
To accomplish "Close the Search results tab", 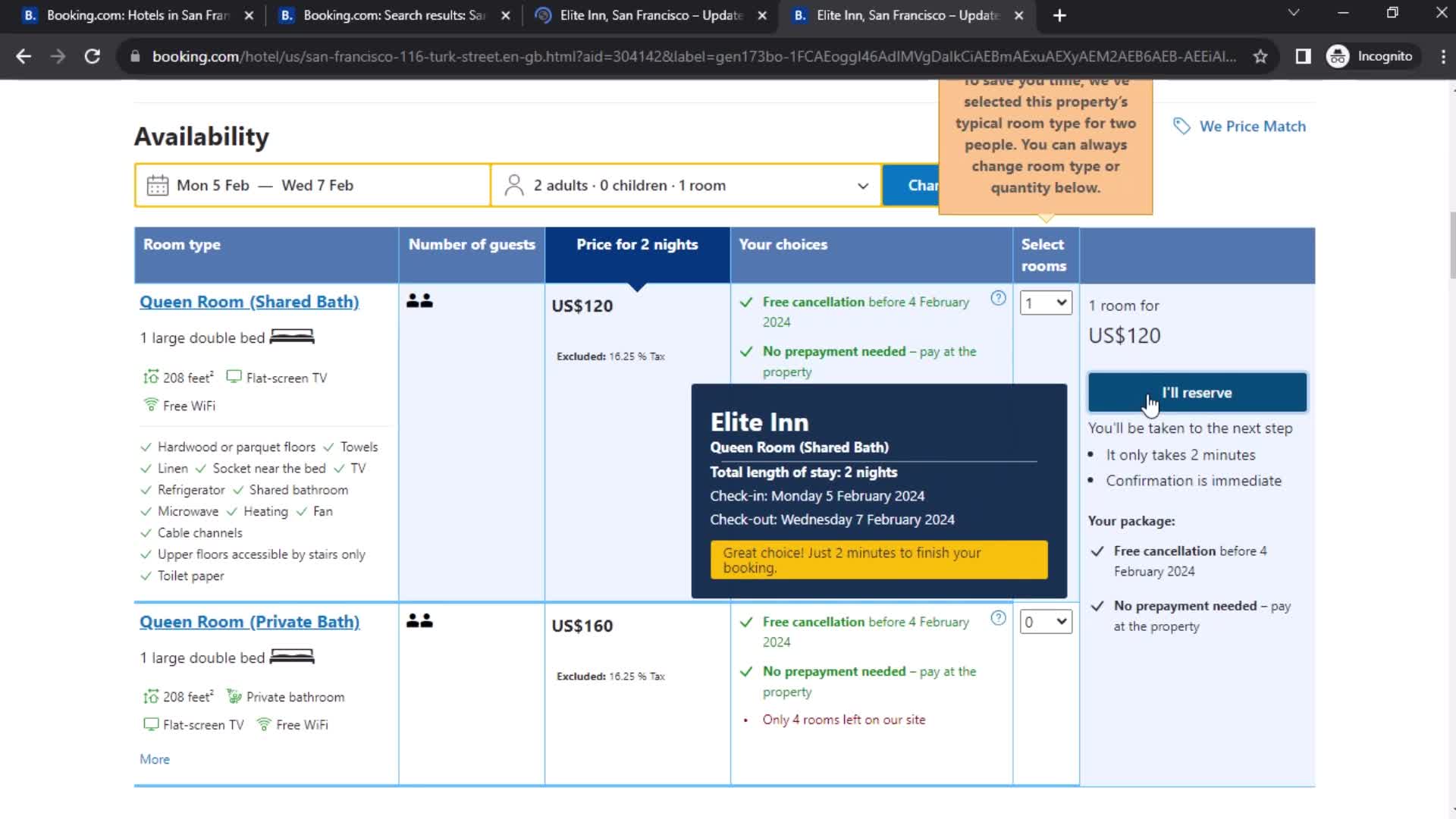I will pyautogui.click(x=506, y=15).
